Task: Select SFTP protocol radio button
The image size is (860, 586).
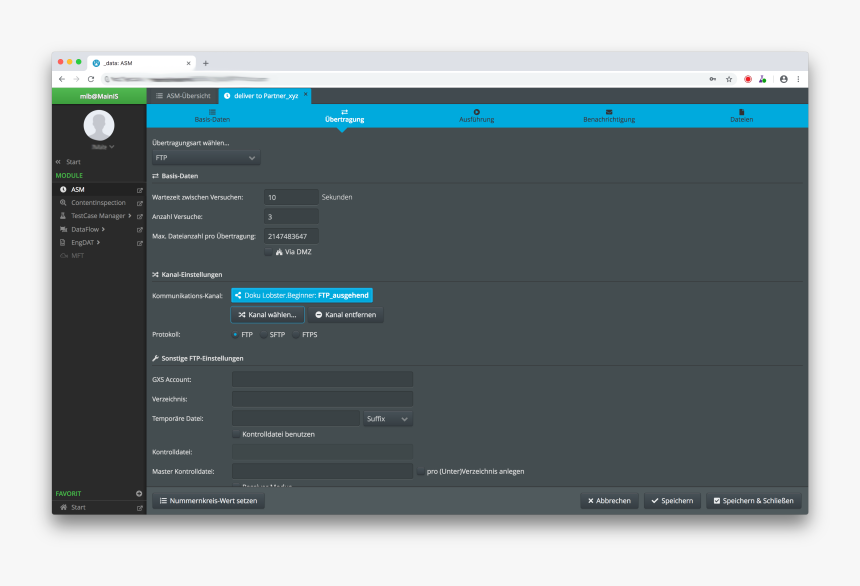Action: pos(264,335)
